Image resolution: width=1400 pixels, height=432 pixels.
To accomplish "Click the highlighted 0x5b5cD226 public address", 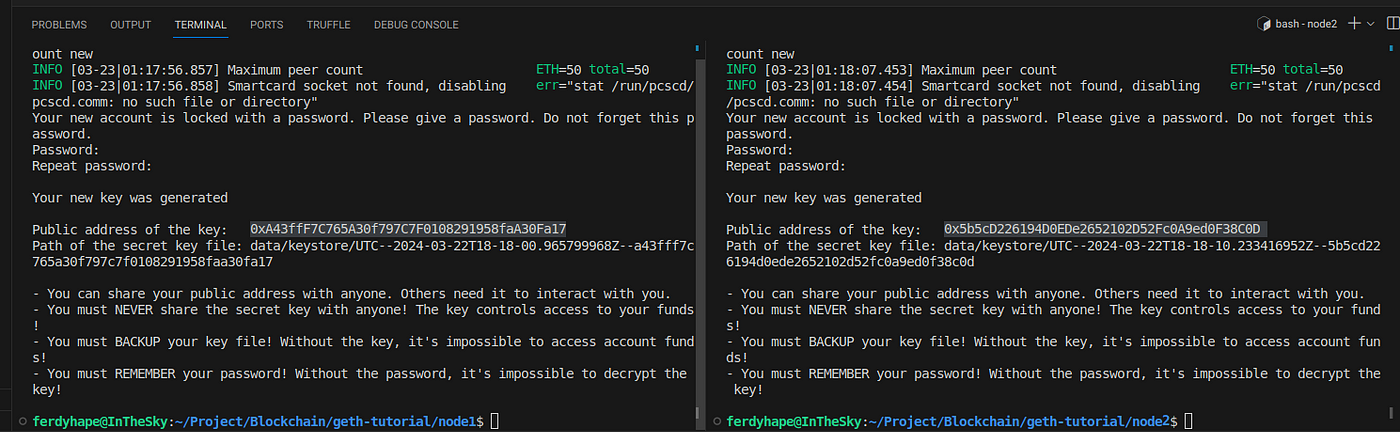I will [1102, 229].
